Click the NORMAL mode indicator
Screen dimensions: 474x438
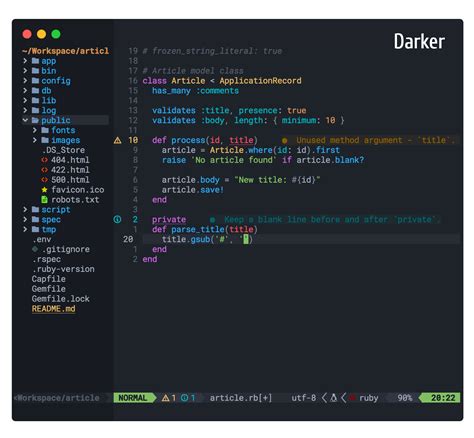point(134,398)
